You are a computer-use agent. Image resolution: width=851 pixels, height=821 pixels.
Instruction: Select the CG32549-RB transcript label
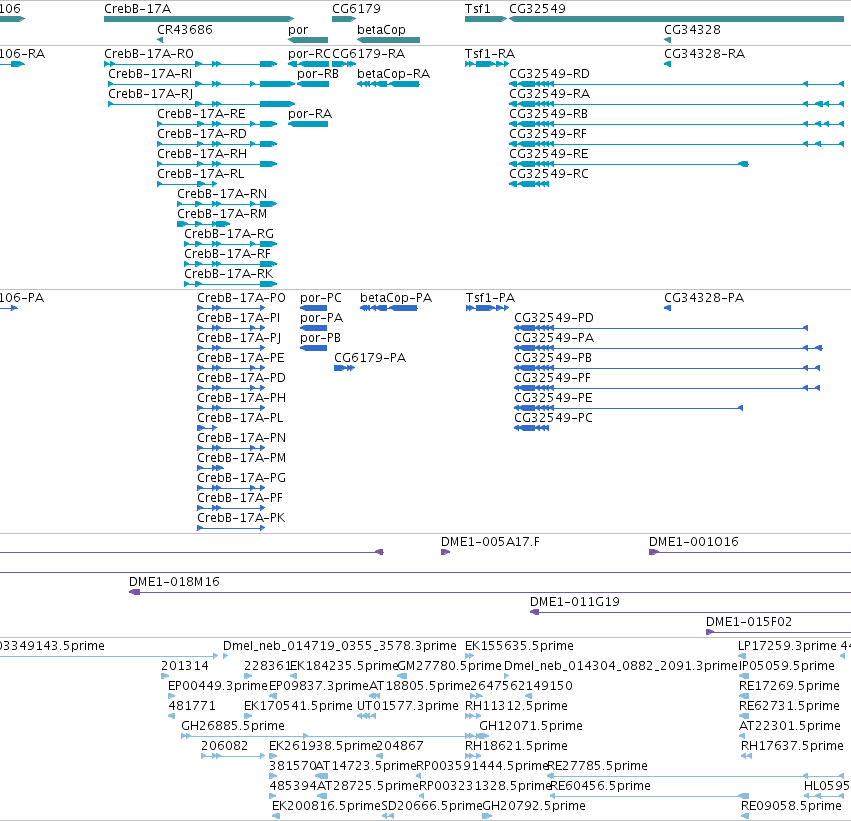point(548,114)
